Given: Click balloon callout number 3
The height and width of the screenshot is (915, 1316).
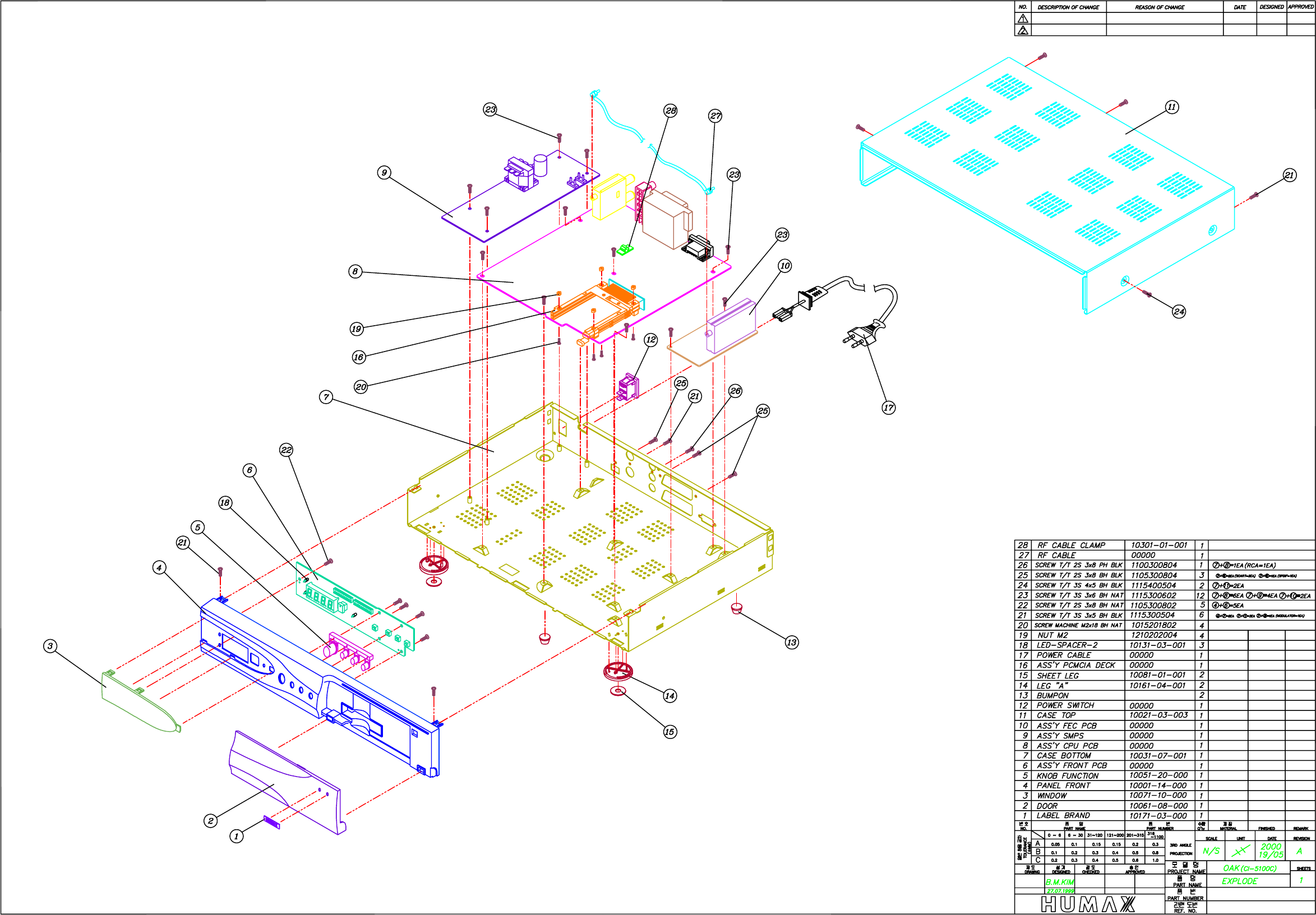Looking at the screenshot, I should pyautogui.click(x=50, y=646).
